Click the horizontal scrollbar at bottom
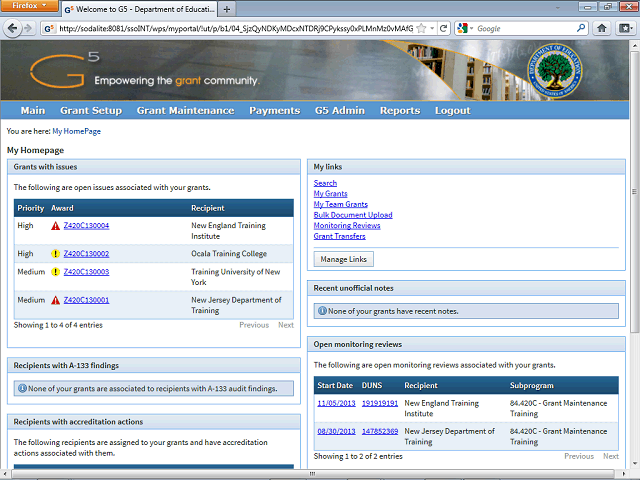The width and height of the screenshot is (640, 480). 312,474
